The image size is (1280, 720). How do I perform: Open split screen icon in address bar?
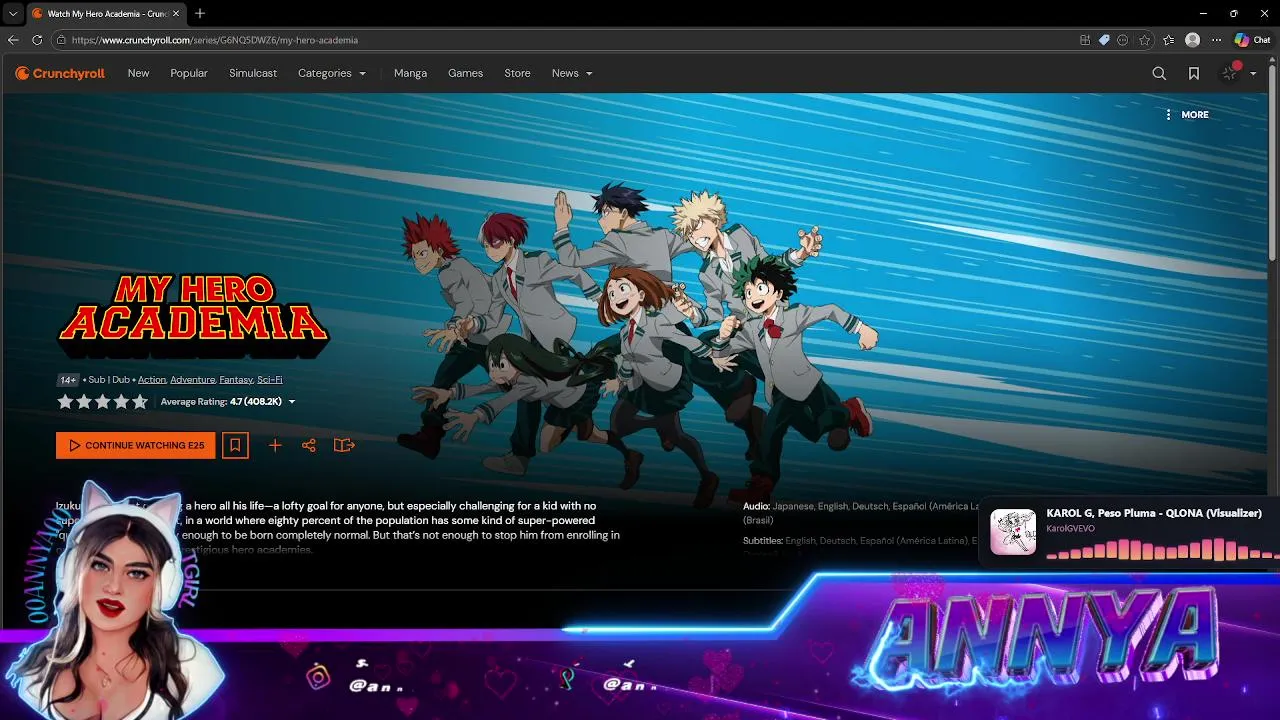click(1085, 40)
